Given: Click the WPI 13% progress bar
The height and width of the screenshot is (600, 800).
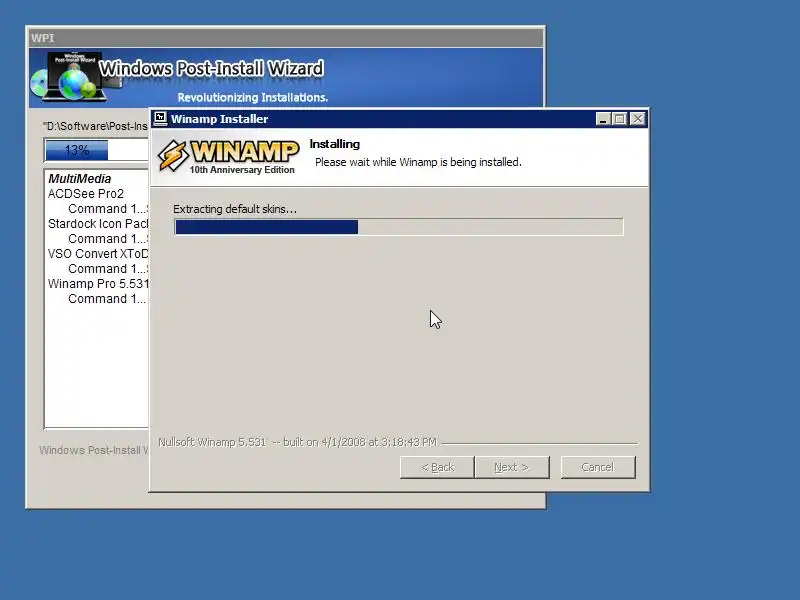Looking at the screenshot, I should point(96,151).
